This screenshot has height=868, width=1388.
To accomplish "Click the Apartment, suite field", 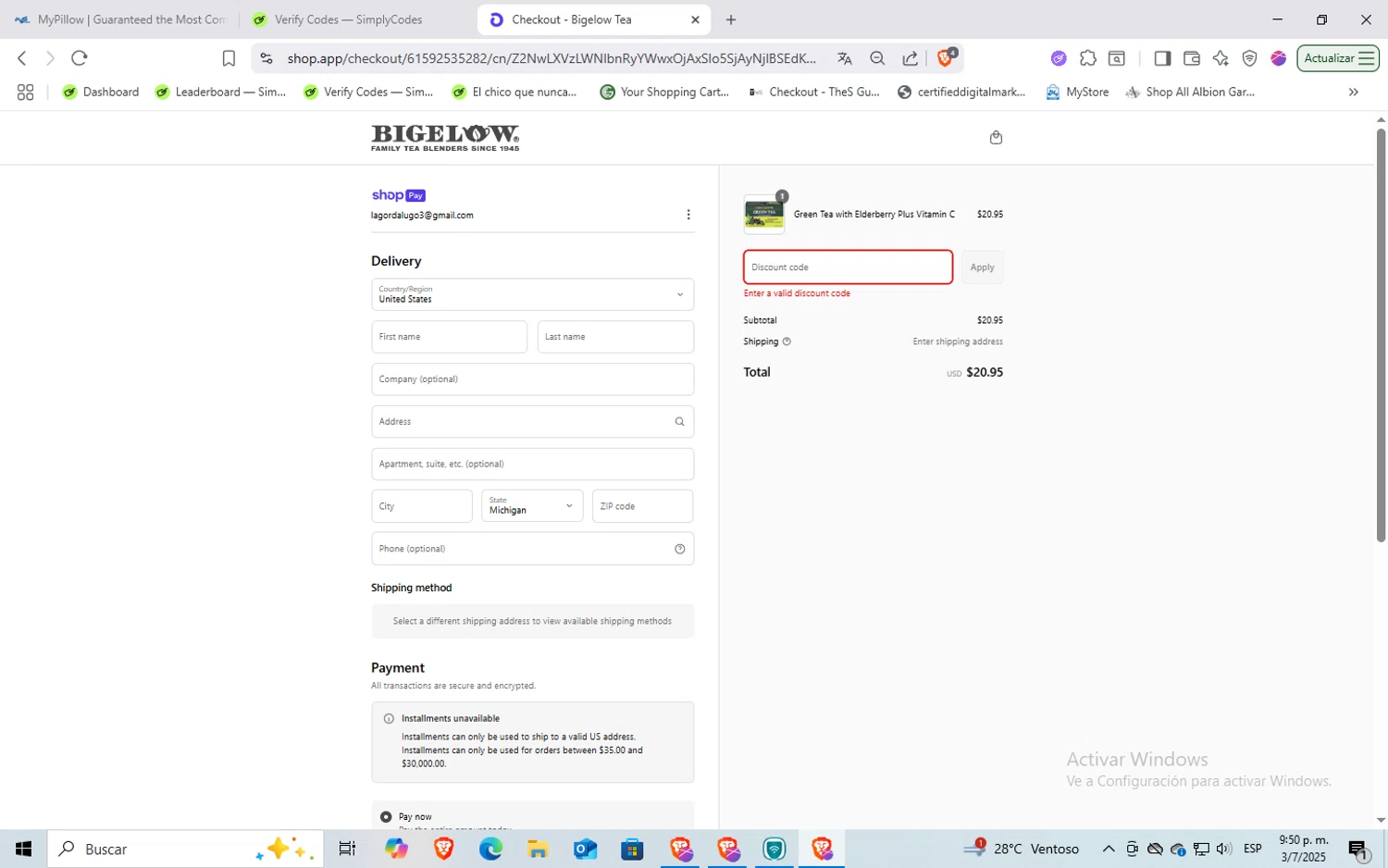I will 532,464.
